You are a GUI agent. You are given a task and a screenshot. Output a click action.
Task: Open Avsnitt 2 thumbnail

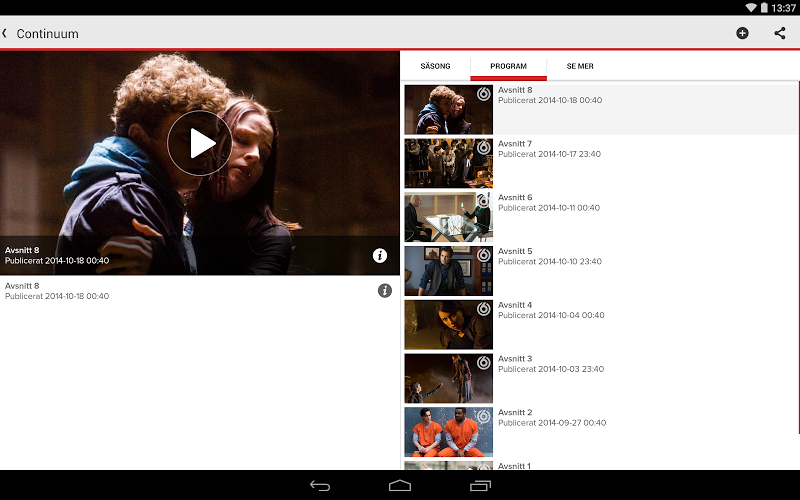[x=448, y=432]
